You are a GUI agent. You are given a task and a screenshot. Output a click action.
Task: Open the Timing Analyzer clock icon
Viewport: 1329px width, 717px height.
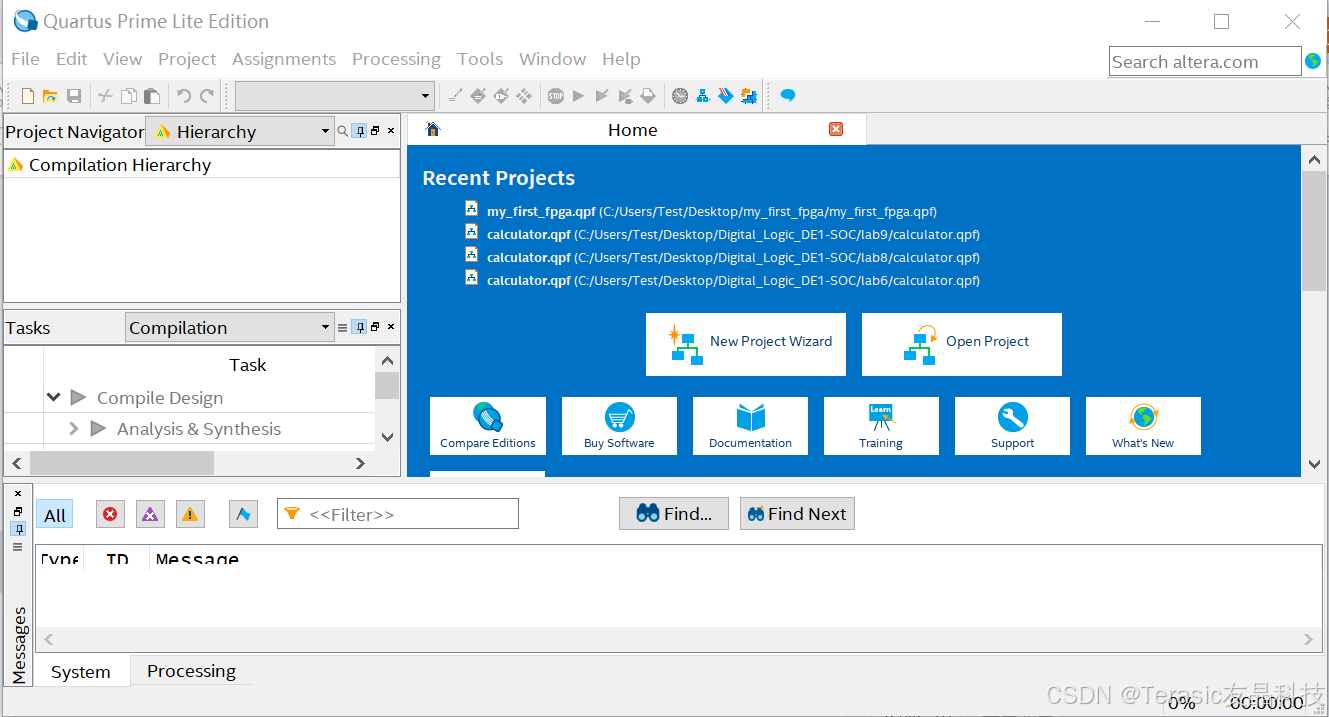[x=680, y=96]
